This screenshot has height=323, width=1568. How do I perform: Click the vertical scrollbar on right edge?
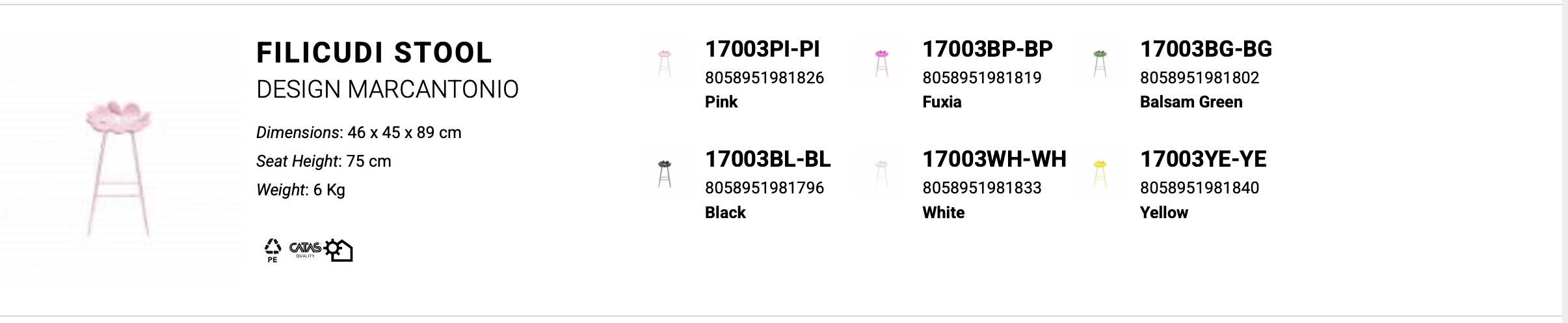pyautogui.click(x=1564, y=161)
